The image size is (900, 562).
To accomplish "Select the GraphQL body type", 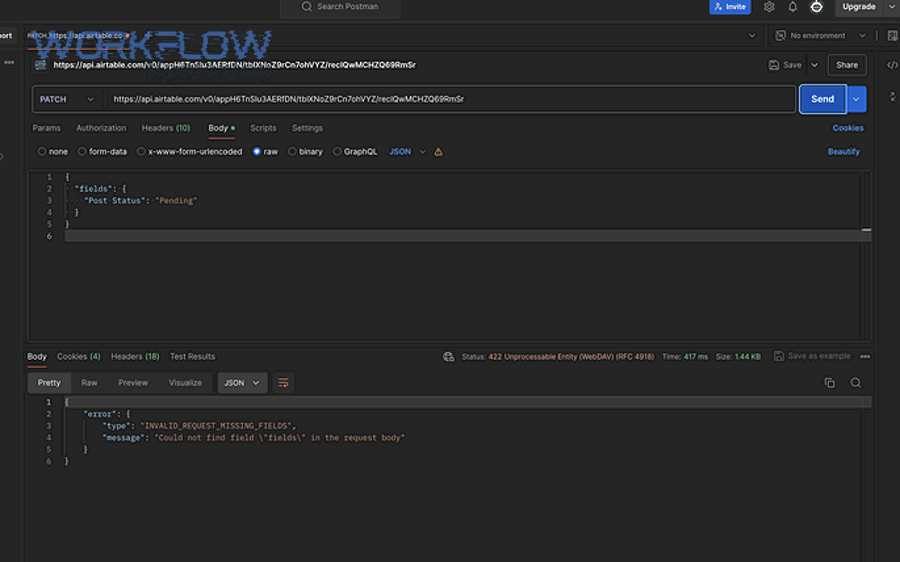I will click(x=337, y=152).
